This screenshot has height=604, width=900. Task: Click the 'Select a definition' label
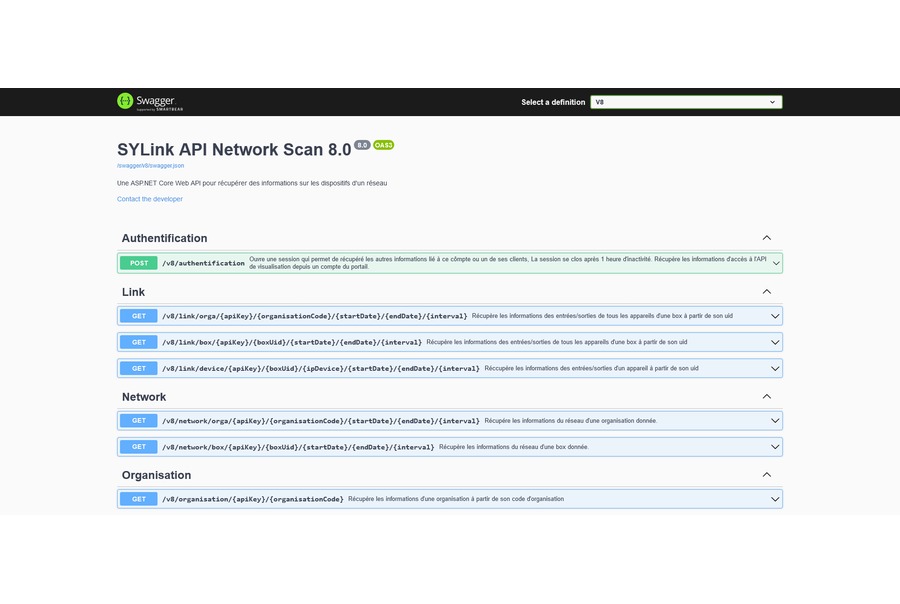click(553, 102)
